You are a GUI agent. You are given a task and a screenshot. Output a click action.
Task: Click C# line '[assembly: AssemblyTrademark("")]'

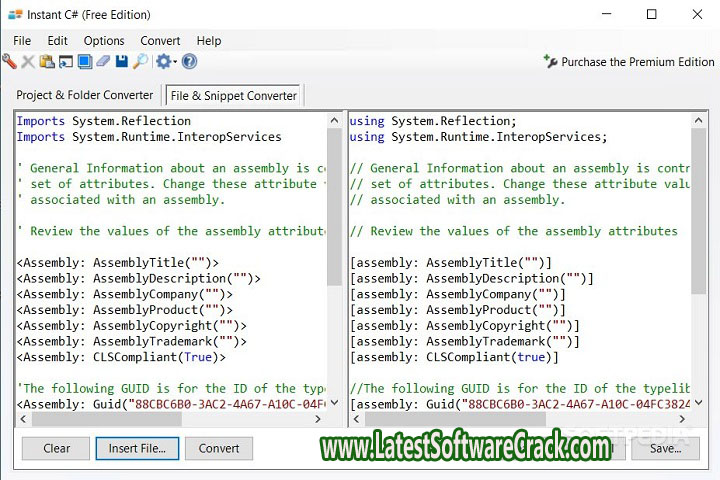click(465, 341)
